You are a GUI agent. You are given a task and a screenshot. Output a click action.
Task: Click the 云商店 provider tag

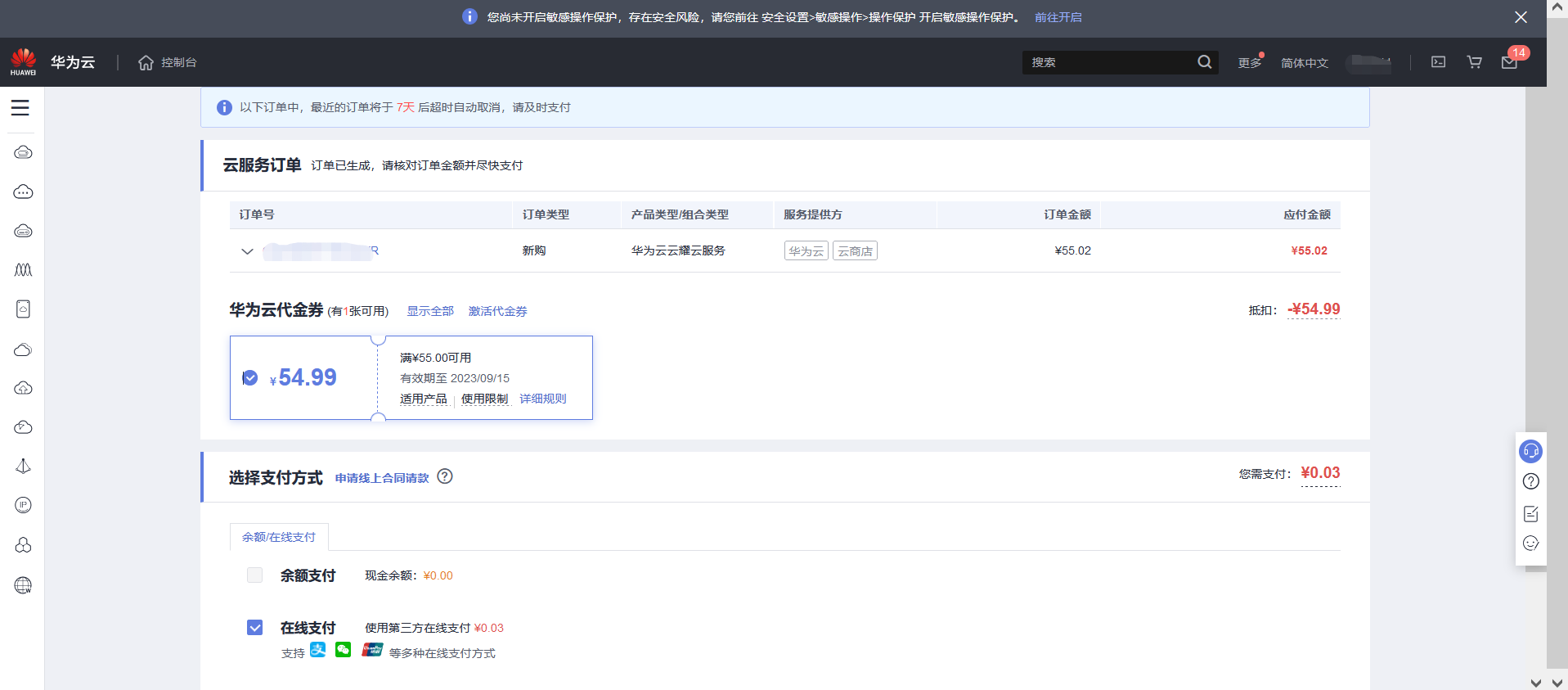click(x=855, y=250)
